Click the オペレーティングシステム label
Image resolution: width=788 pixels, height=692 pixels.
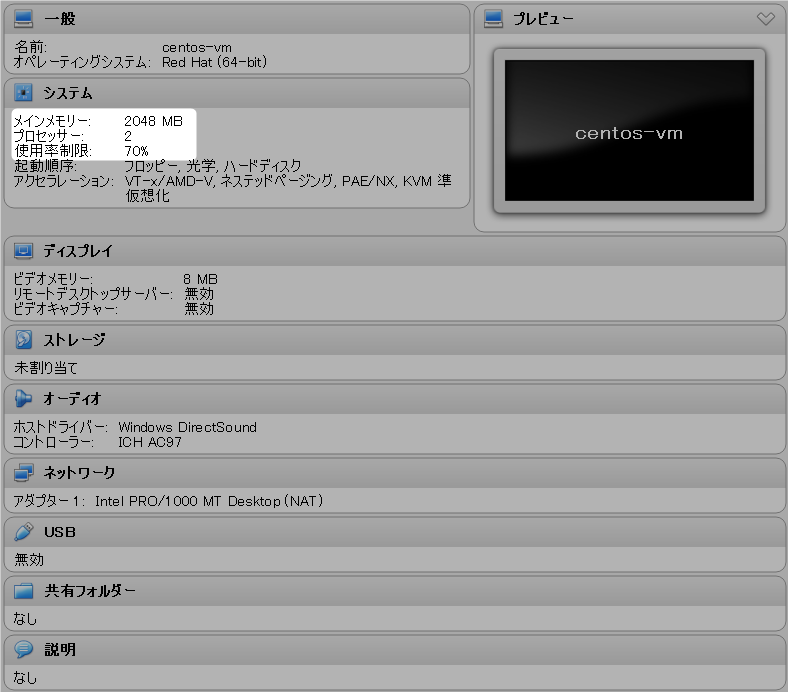click(82, 62)
